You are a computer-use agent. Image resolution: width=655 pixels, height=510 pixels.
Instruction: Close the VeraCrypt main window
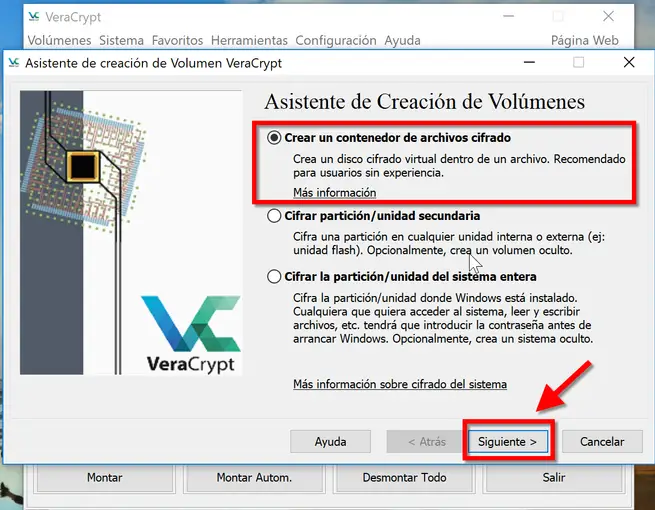pyautogui.click(x=608, y=16)
